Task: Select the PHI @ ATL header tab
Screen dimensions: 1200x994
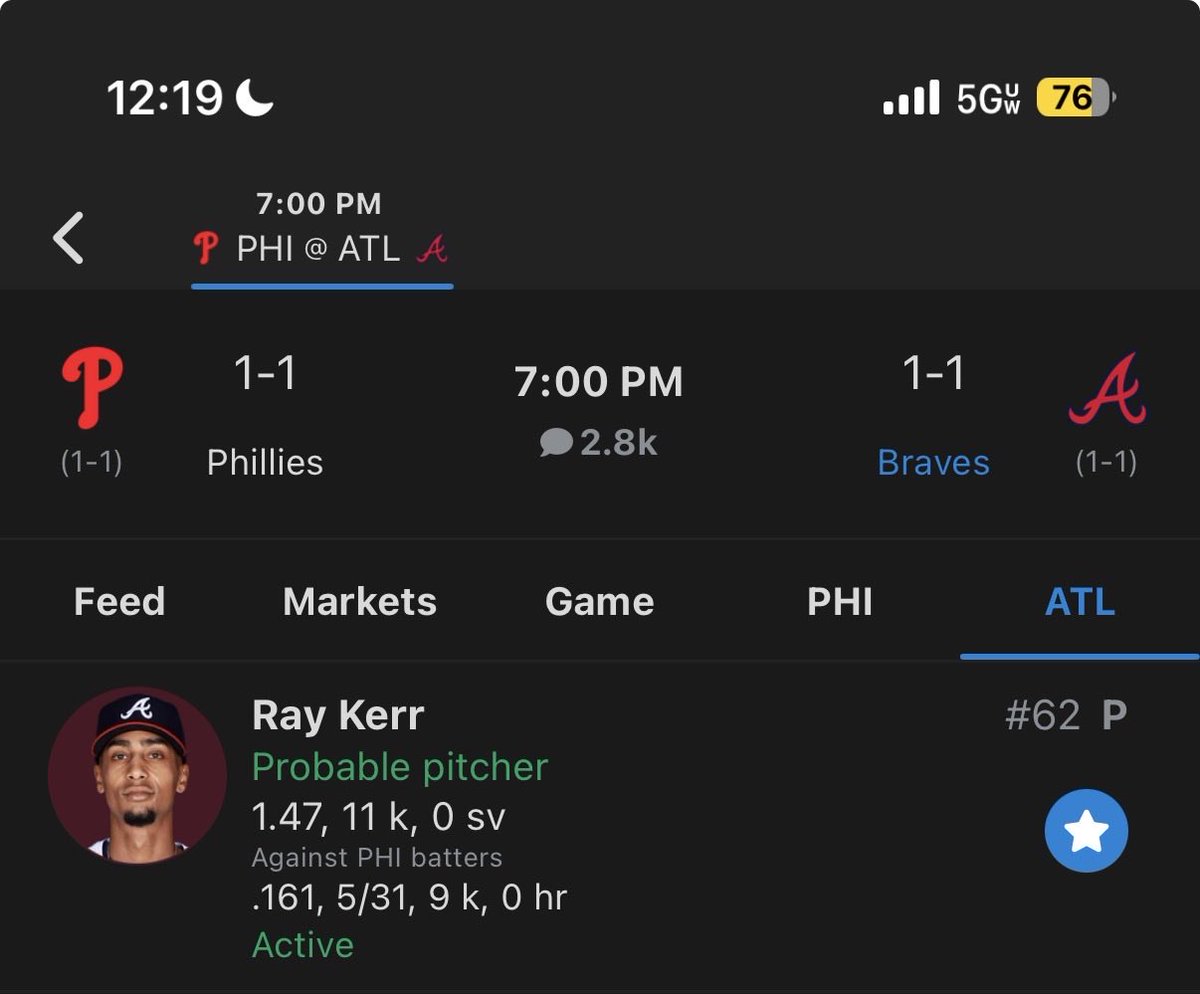Action: (322, 238)
